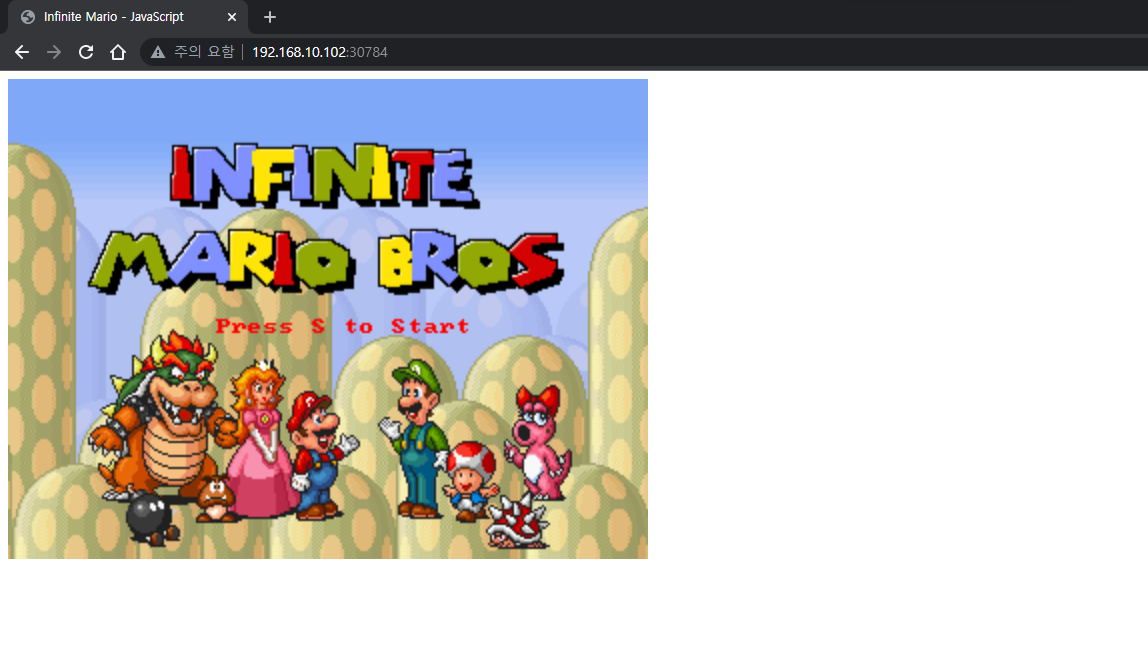Select the Infinite Mario - JavaScript tab
This screenshot has height=650, width=1148.
pyautogui.click(x=128, y=17)
